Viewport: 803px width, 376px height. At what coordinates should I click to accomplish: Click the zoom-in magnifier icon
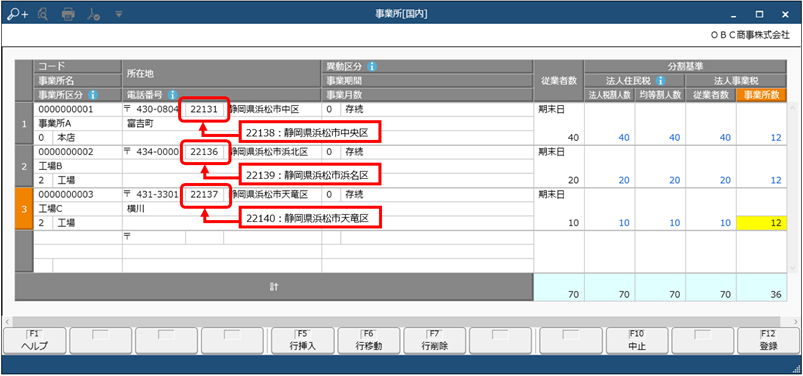point(17,14)
